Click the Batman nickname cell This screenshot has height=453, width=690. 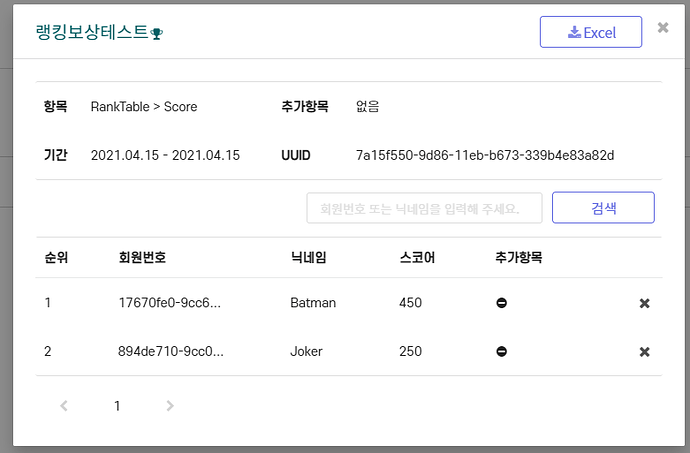pyautogui.click(x=313, y=302)
